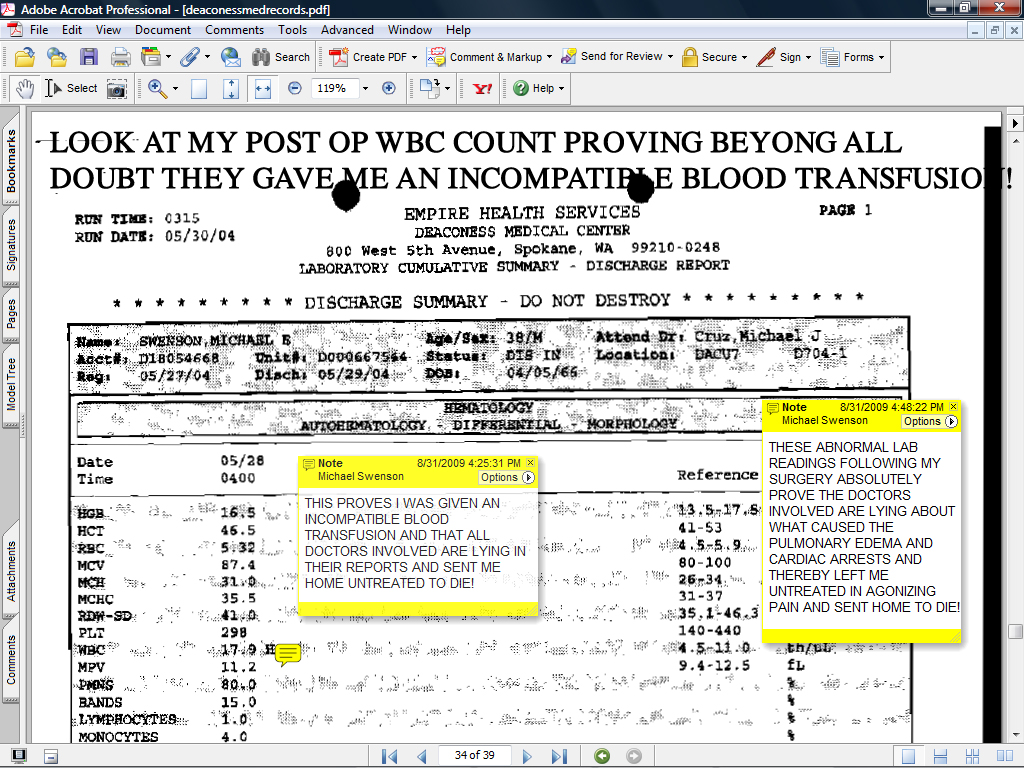Click the collapsed note icon beside WBC
Screen dimensions: 1024x768
[x=287, y=654]
